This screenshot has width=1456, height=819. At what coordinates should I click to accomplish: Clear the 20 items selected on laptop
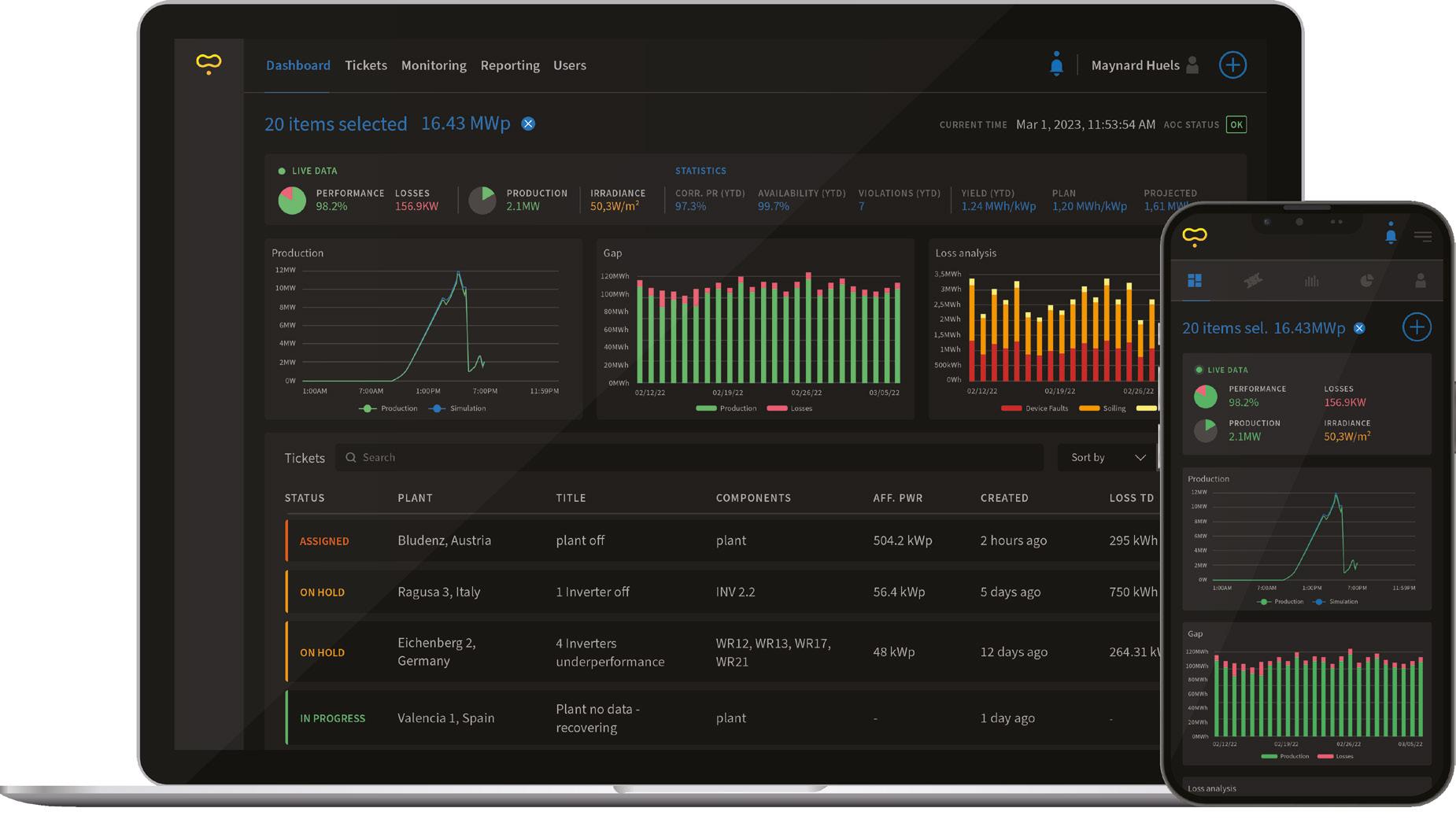pyautogui.click(x=528, y=124)
